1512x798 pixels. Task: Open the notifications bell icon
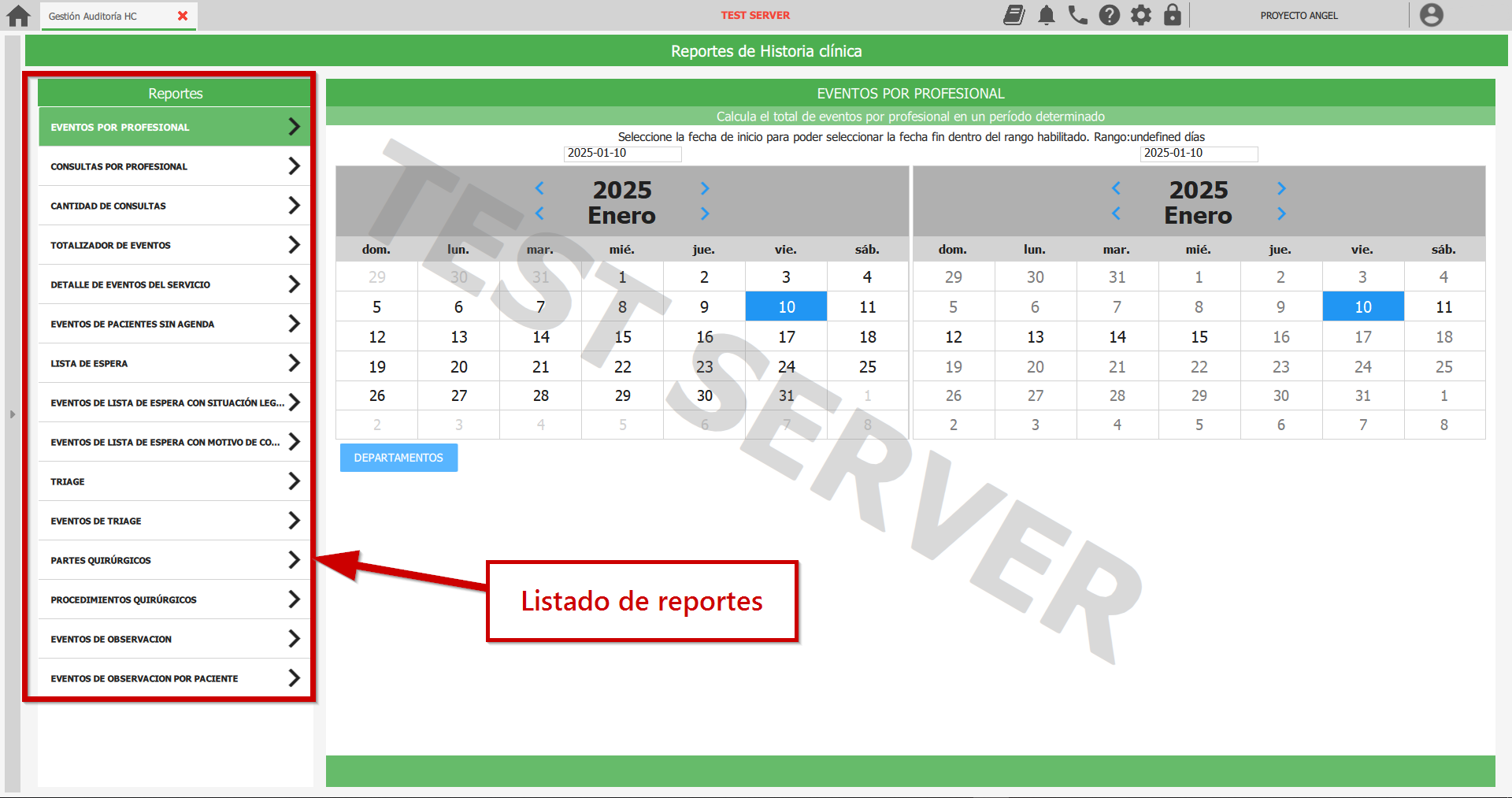(1046, 15)
